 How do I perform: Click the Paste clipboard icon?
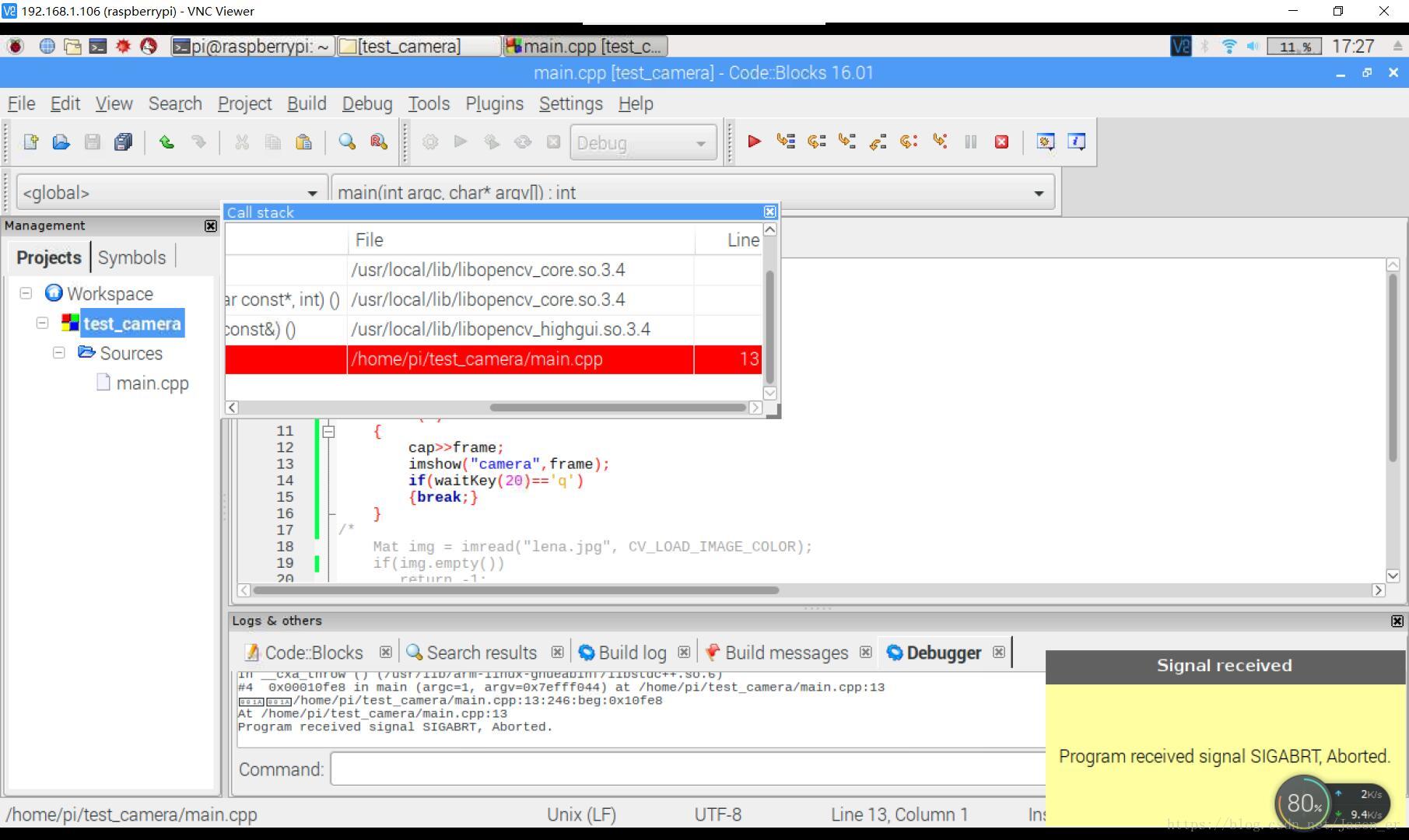click(304, 142)
